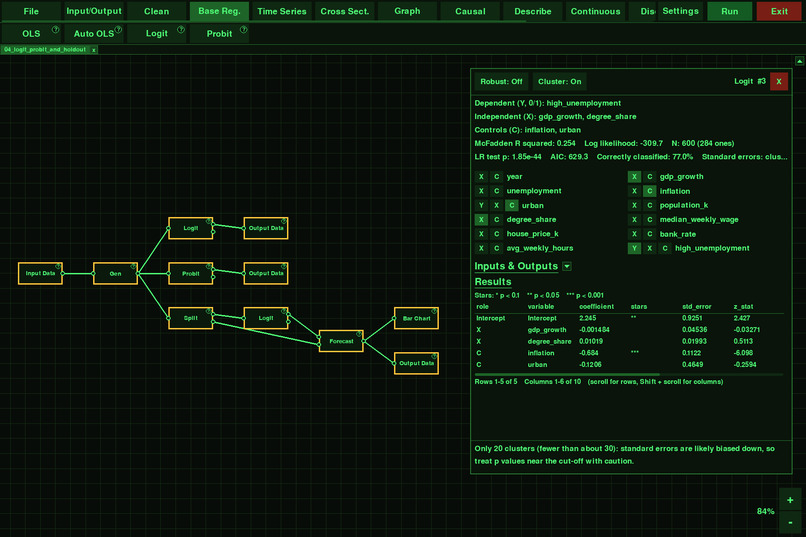The height and width of the screenshot is (537, 806).
Task: Open the help icon beside the OLS button
Action: click(56, 30)
